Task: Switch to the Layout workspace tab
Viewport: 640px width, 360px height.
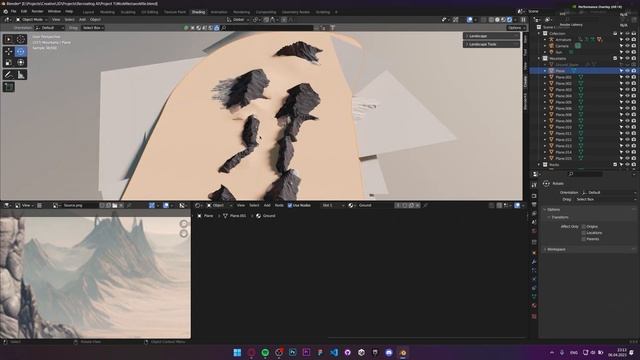Action: pos(88,12)
